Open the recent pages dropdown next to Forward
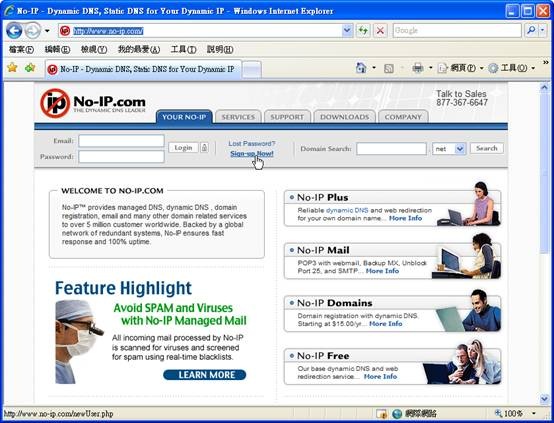 coord(47,31)
